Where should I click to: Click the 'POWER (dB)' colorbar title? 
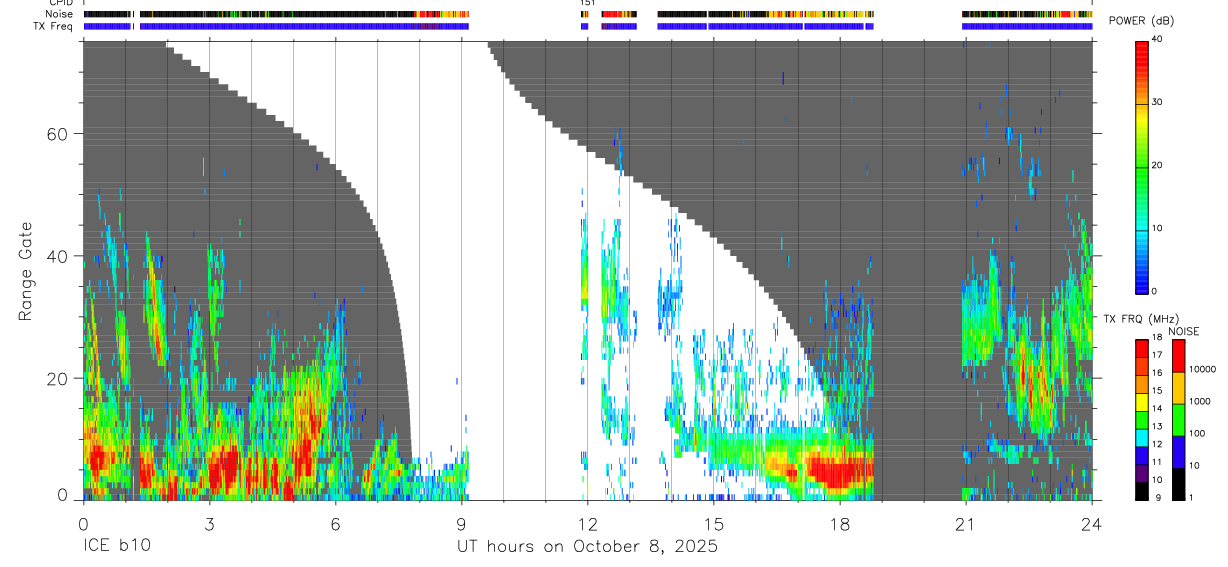[x=1141, y=21]
